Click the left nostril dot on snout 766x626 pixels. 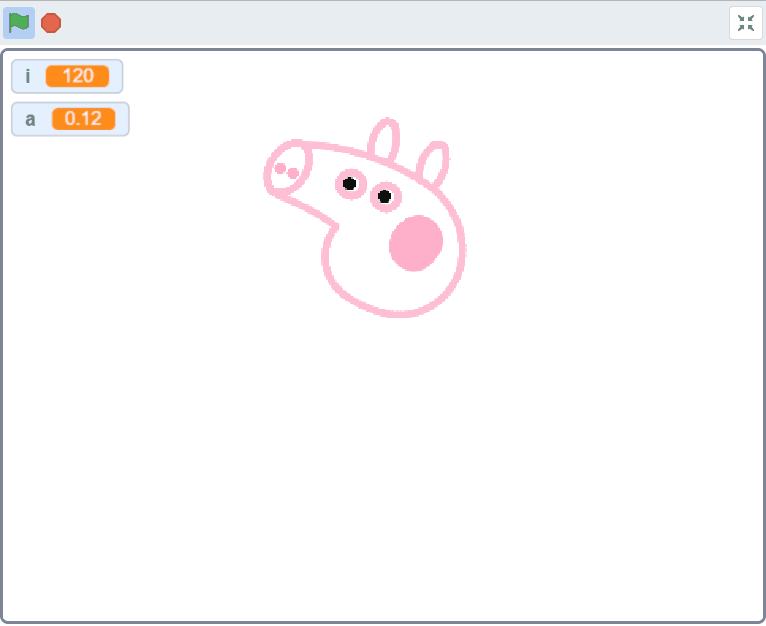coord(281,168)
